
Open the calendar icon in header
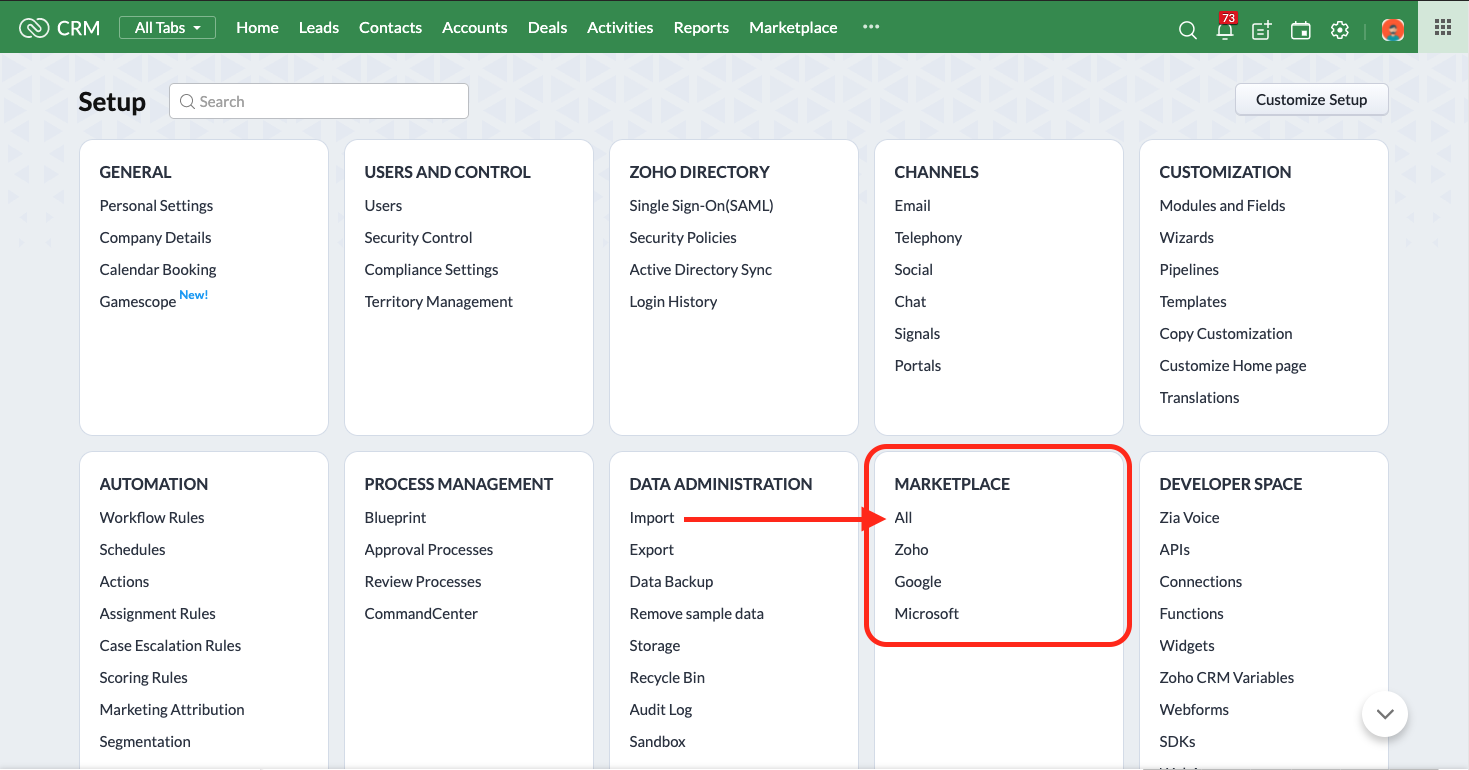coord(1301,30)
